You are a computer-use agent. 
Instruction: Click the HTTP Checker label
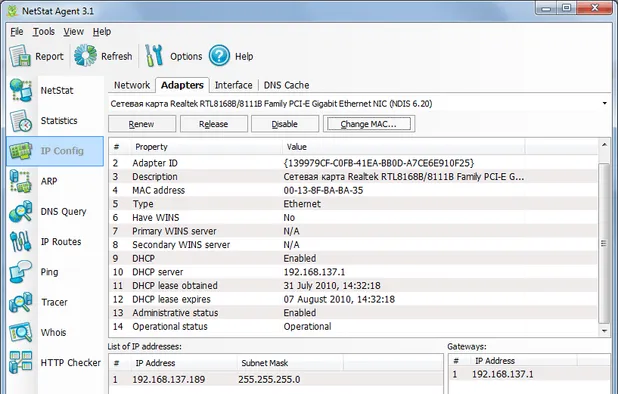(x=71, y=362)
